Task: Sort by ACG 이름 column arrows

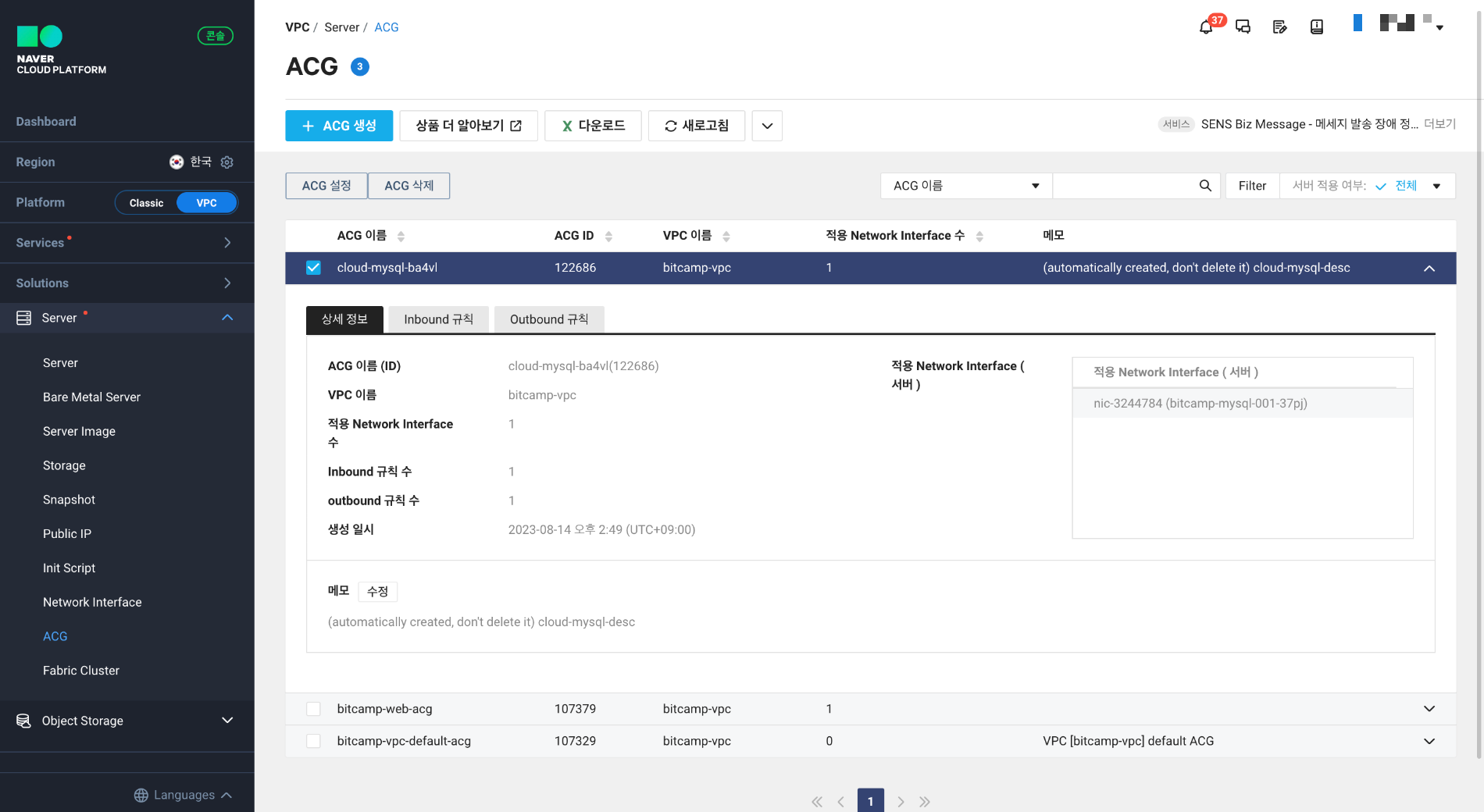Action: pos(401,237)
